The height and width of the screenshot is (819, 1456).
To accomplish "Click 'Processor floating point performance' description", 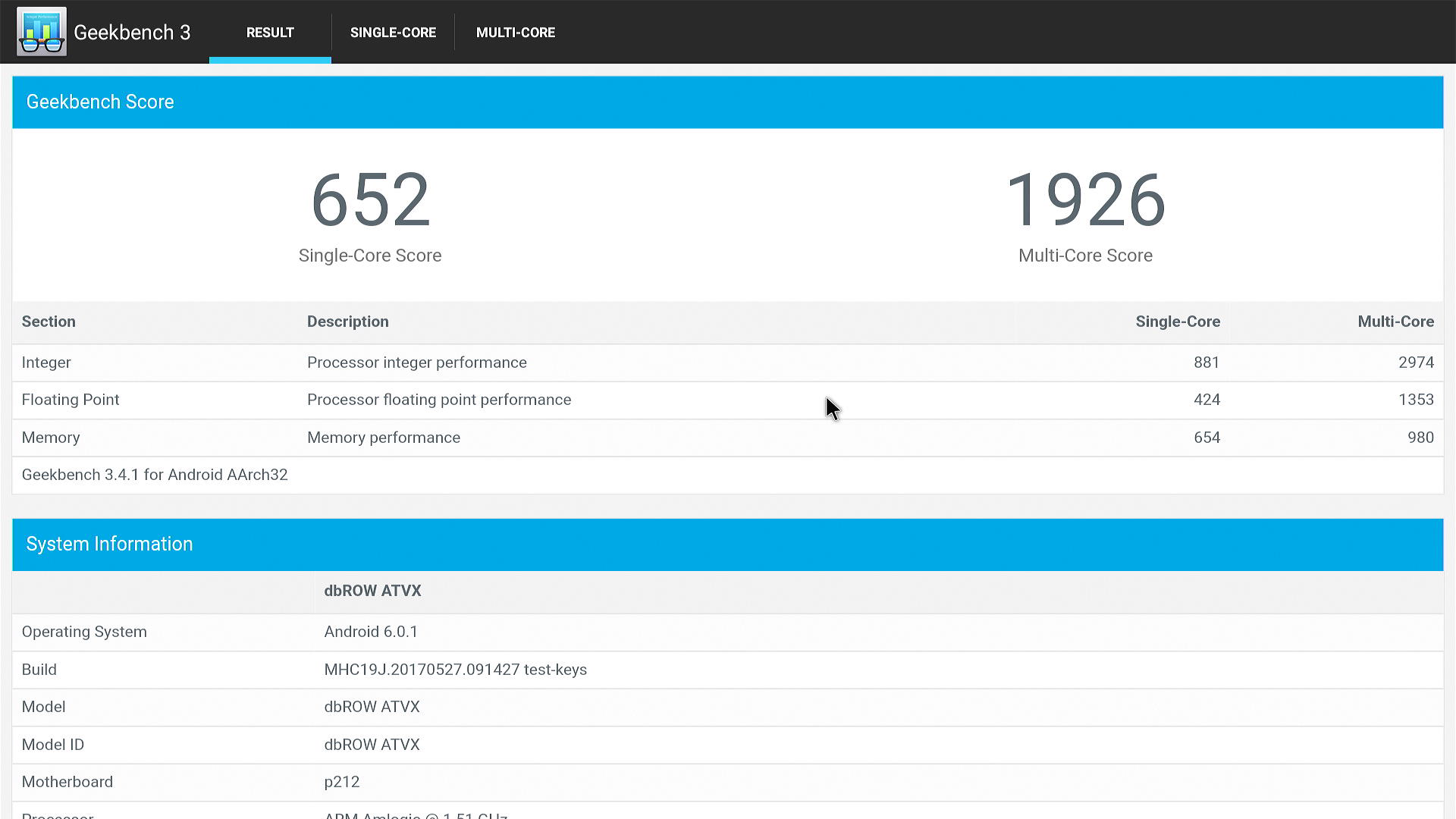I will click(x=439, y=400).
